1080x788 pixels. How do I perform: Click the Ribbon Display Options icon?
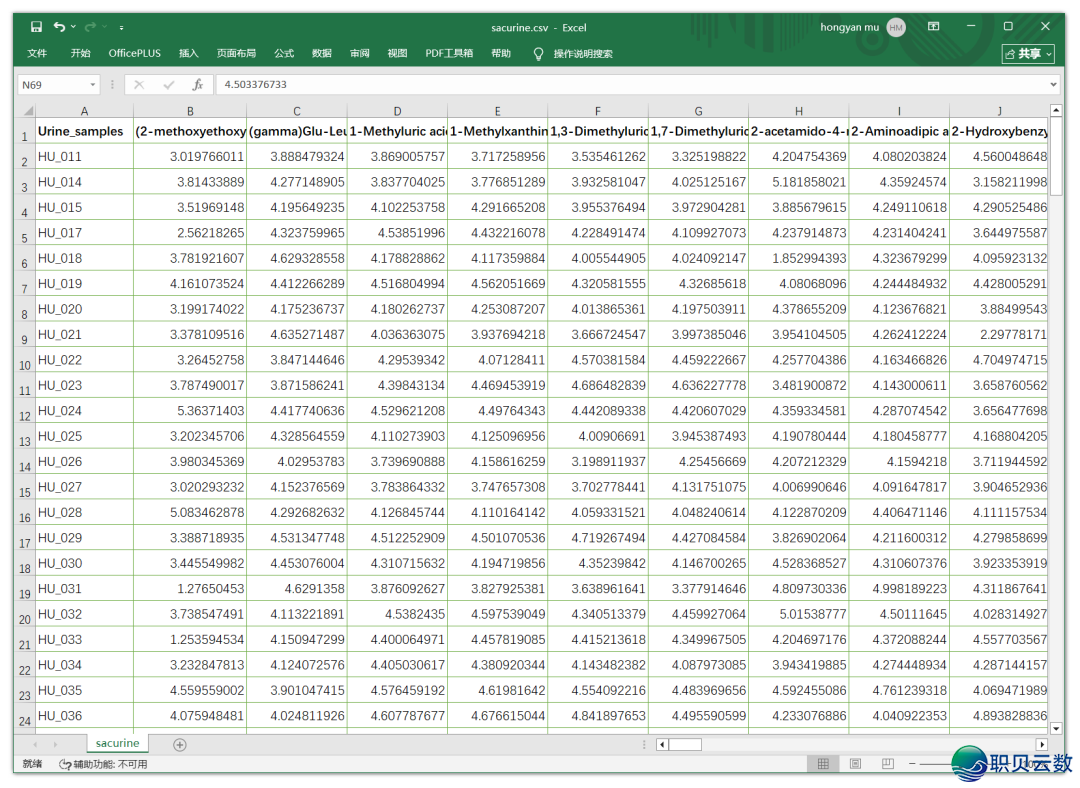(933, 27)
